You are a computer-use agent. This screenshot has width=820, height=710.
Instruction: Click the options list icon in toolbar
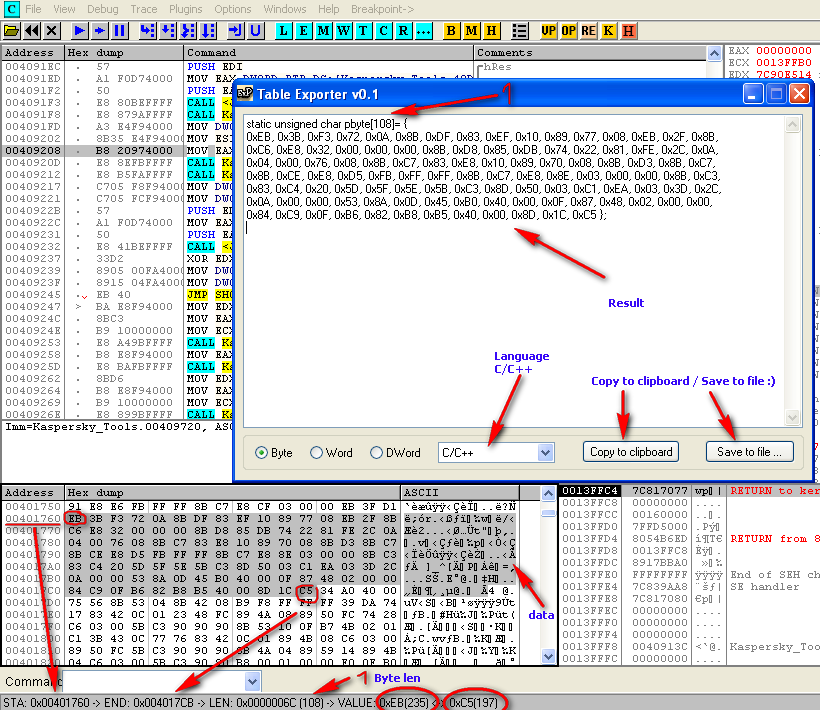pos(519,31)
